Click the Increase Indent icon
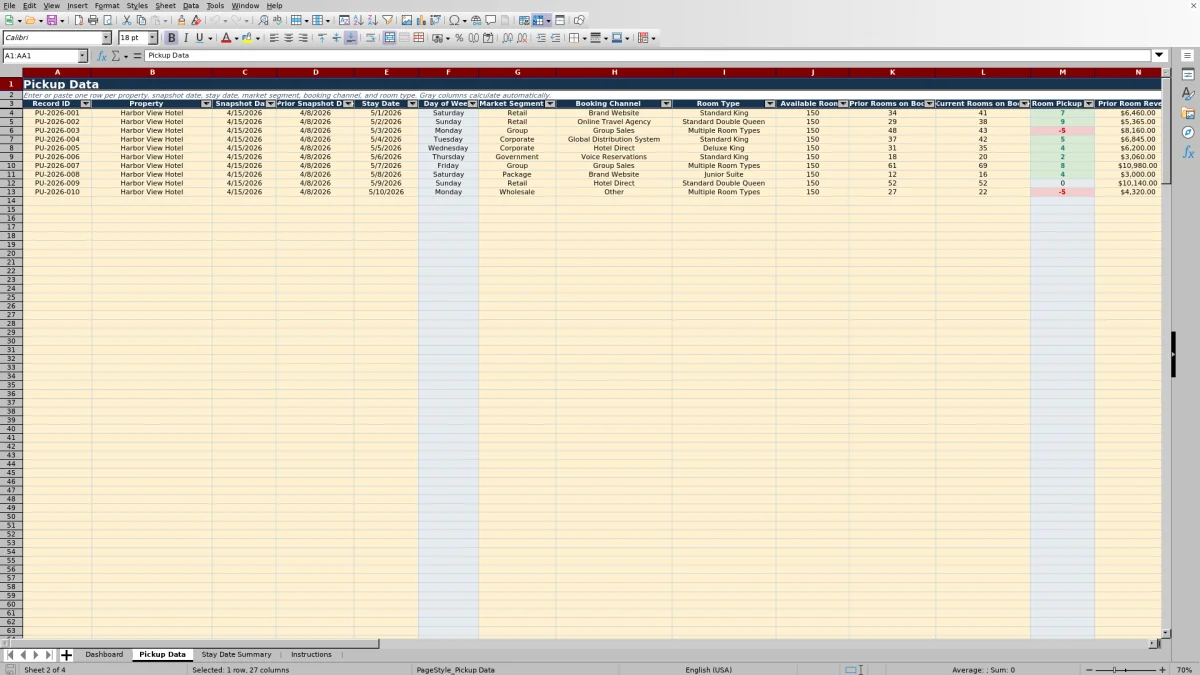 click(540, 38)
